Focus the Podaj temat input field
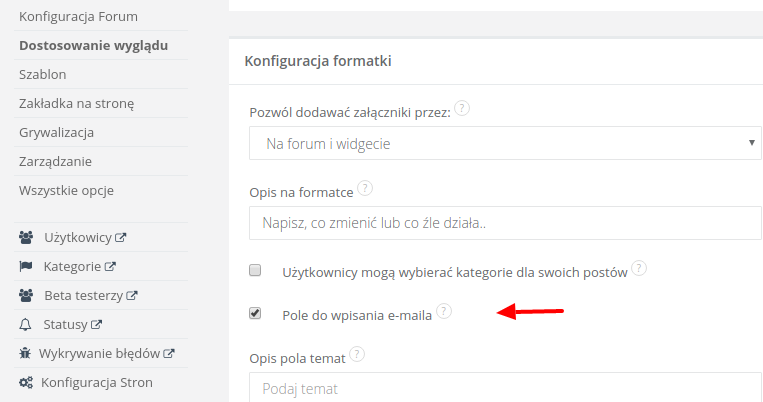Screen dimensions: 763x402 tap(505, 388)
